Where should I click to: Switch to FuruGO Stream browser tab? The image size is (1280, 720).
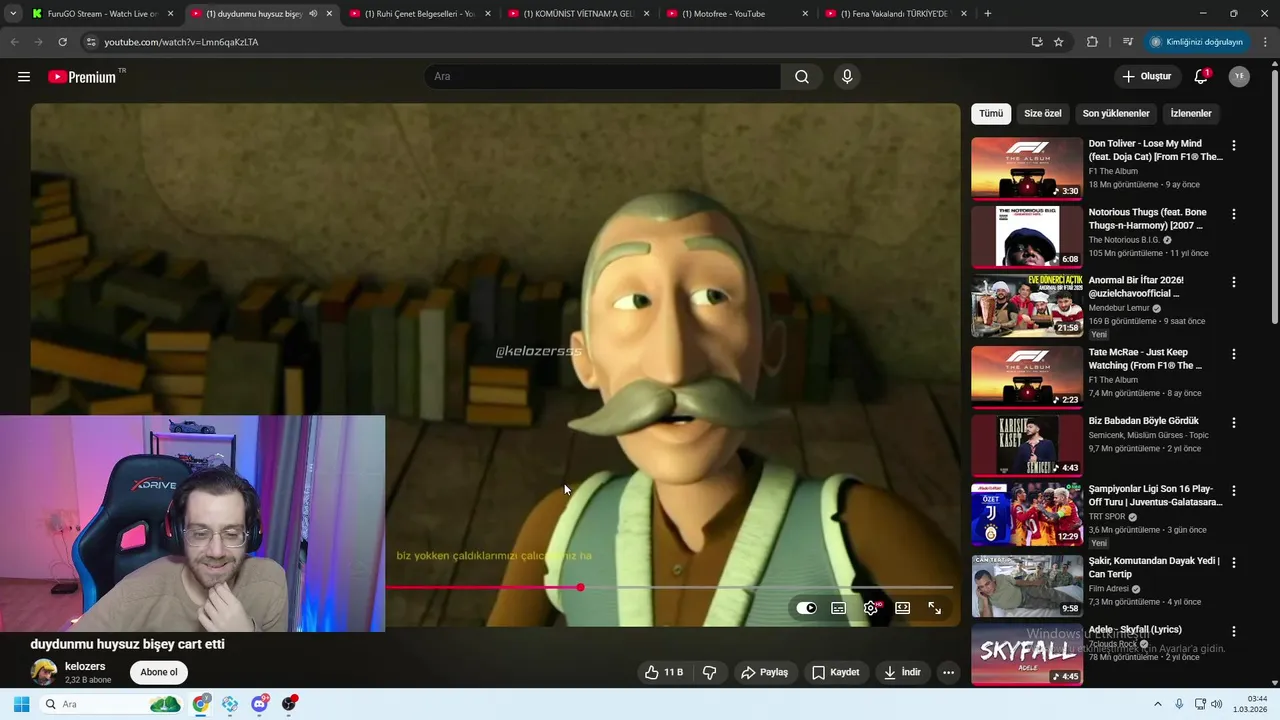pyautogui.click(x=103, y=14)
